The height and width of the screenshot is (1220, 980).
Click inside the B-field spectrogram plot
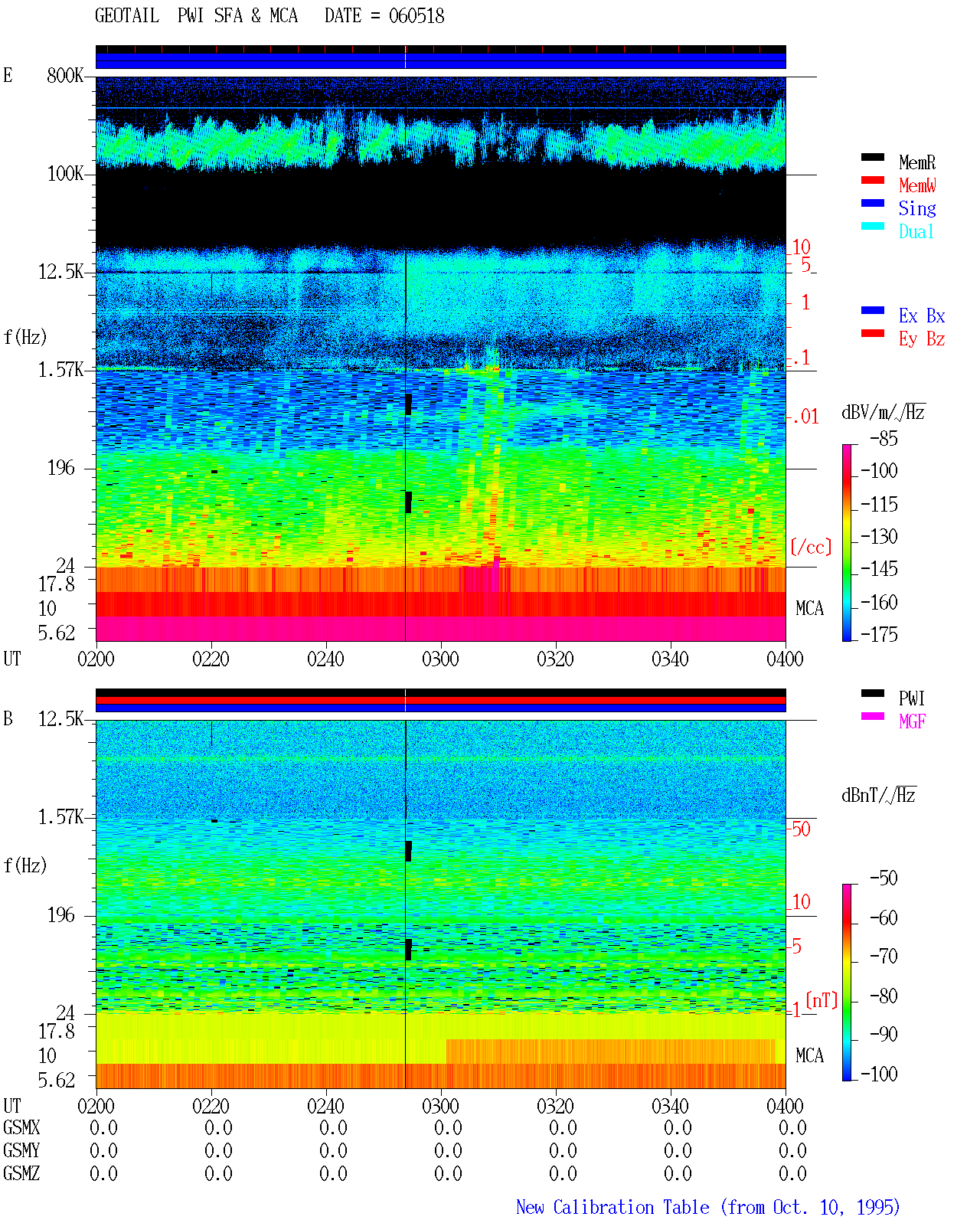pos(441,904)
